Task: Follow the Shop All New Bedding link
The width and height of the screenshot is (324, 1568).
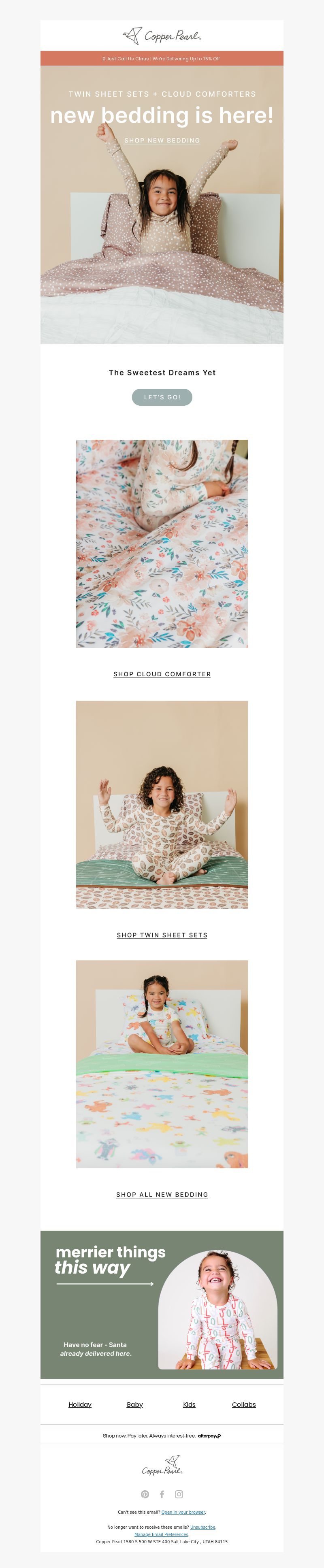Action: click(x=162, y=1194)
